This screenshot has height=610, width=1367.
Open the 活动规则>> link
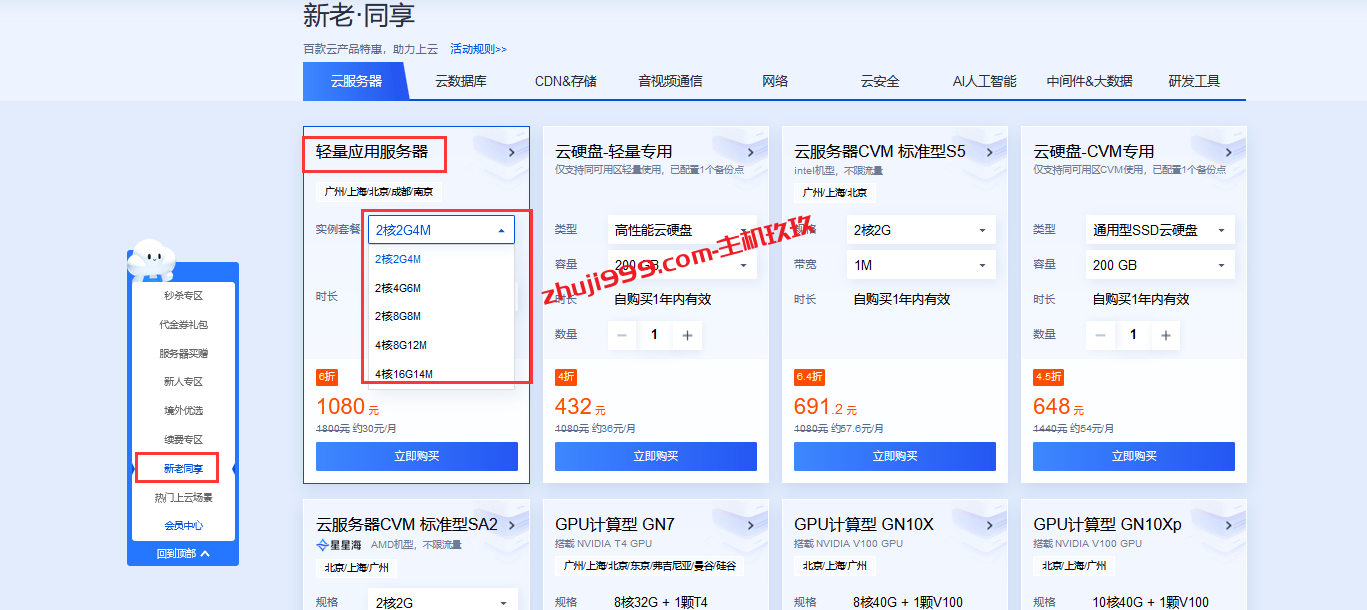(x=478, y=49)
